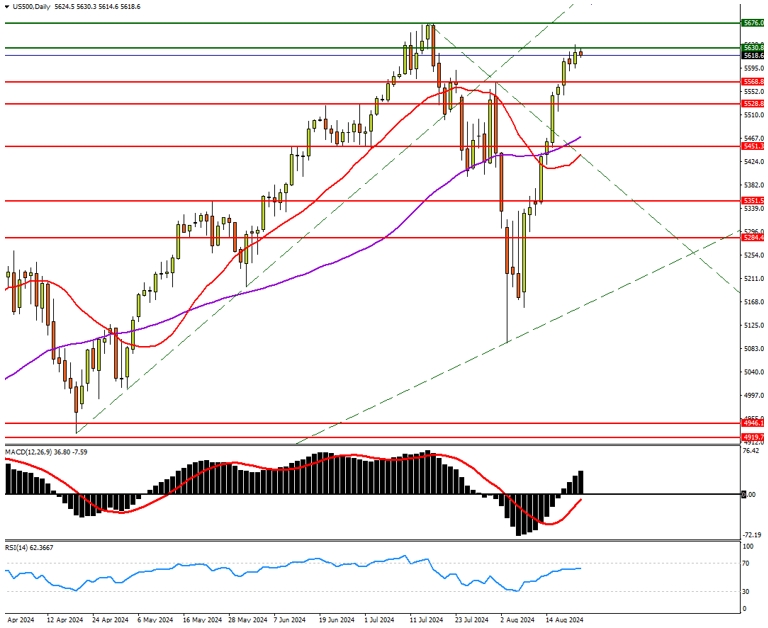Click the 19 Jun 2024 date label
The image size is (768, 628).
(335, 620)
